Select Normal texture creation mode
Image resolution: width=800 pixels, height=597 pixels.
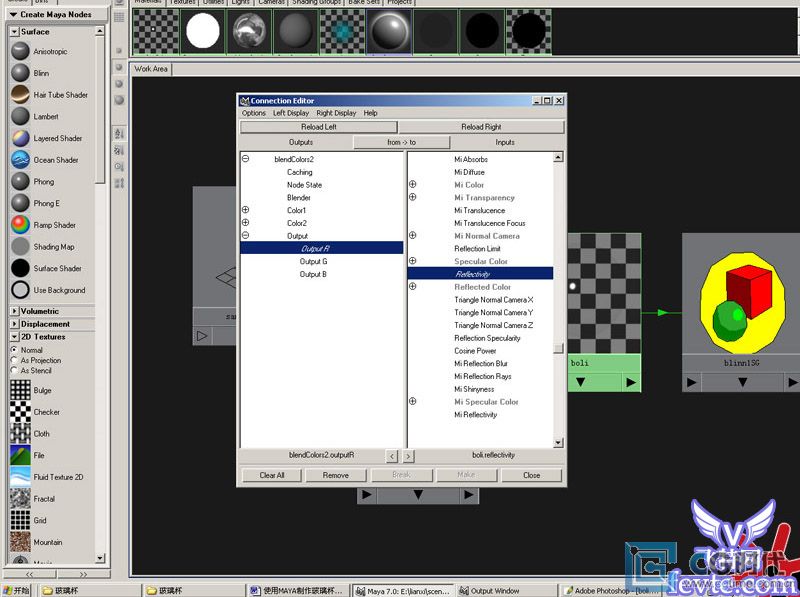click(14, 350)
